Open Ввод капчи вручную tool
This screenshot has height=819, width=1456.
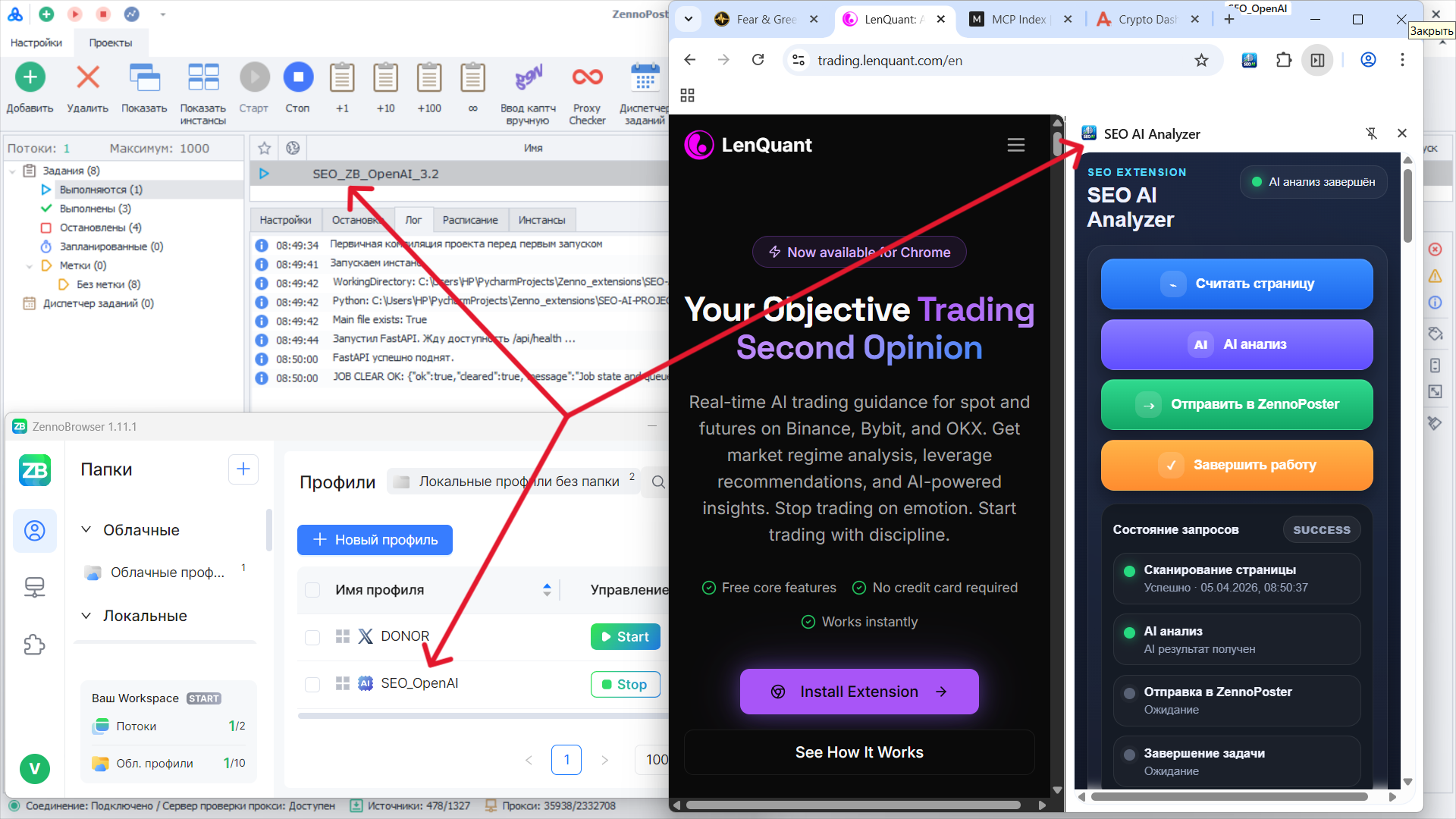[x=529, y=78]
